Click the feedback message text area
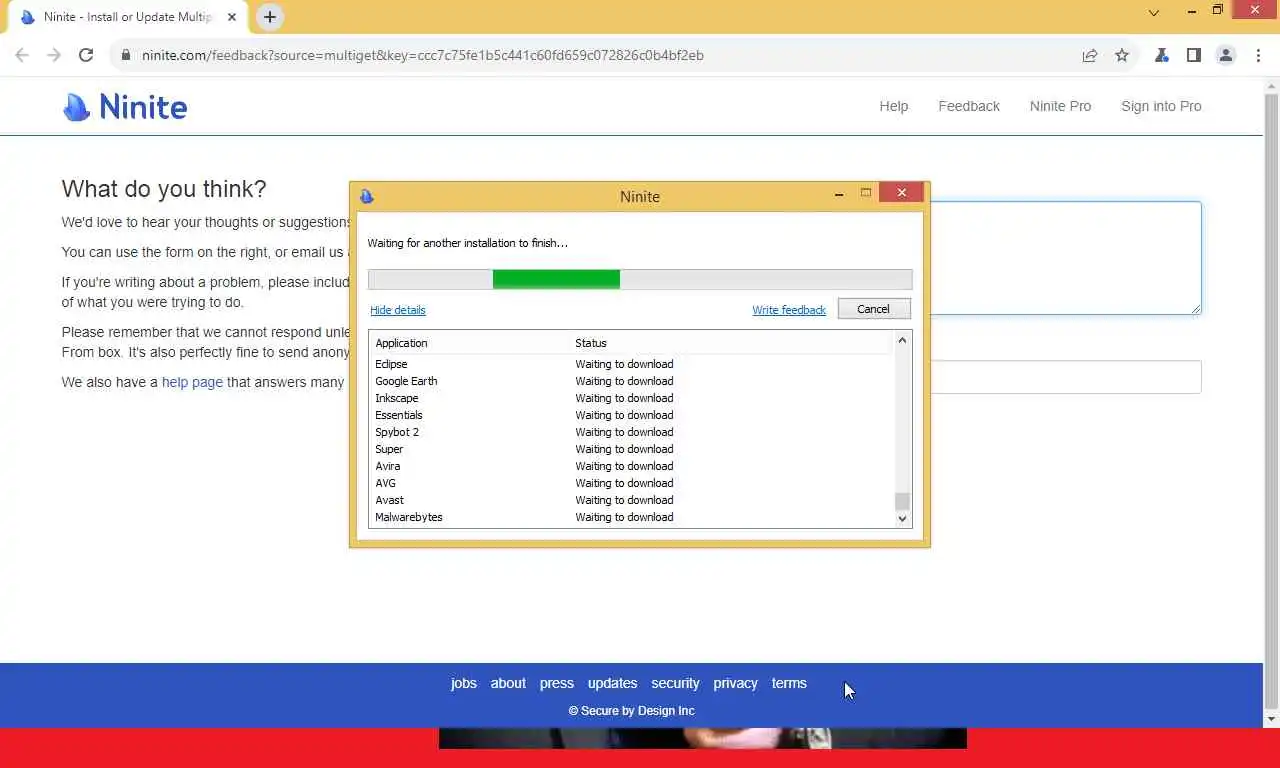 tap(1066, 258)
